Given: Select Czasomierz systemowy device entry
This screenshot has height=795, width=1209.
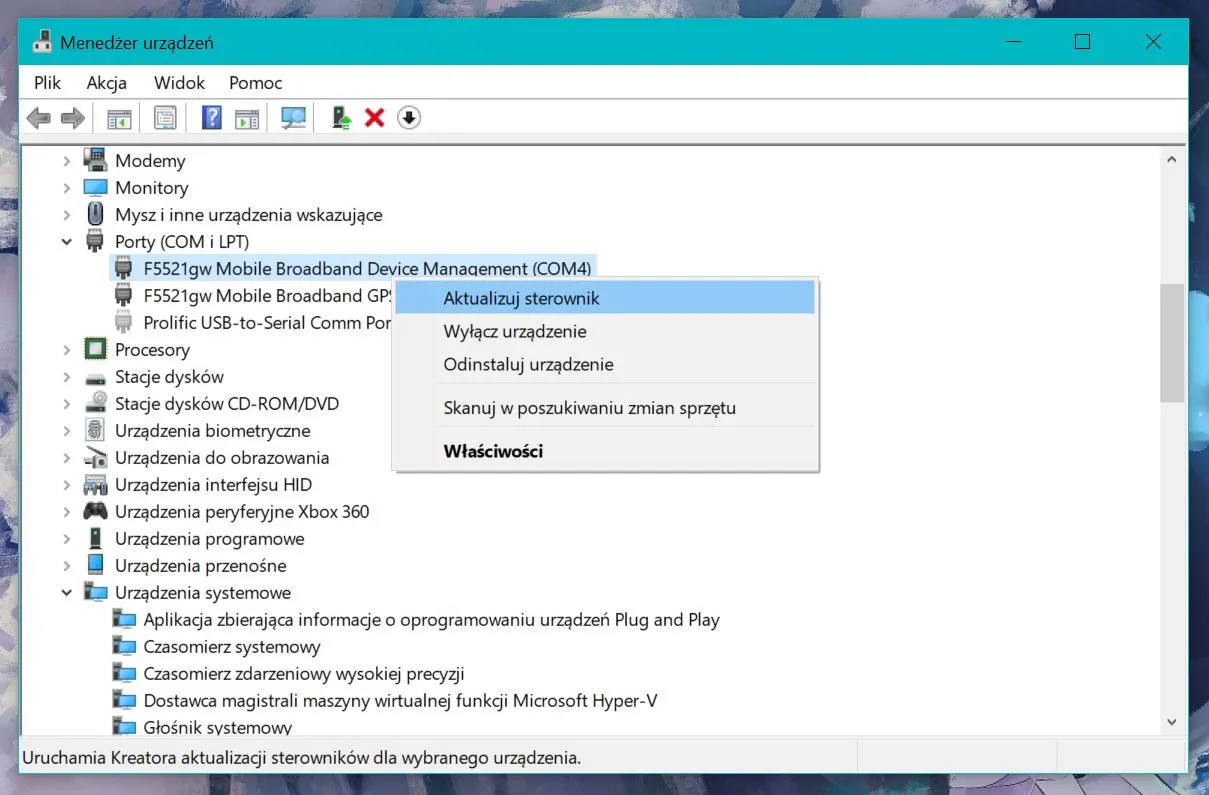Looking at the screenshot, I should pos(231,647).
